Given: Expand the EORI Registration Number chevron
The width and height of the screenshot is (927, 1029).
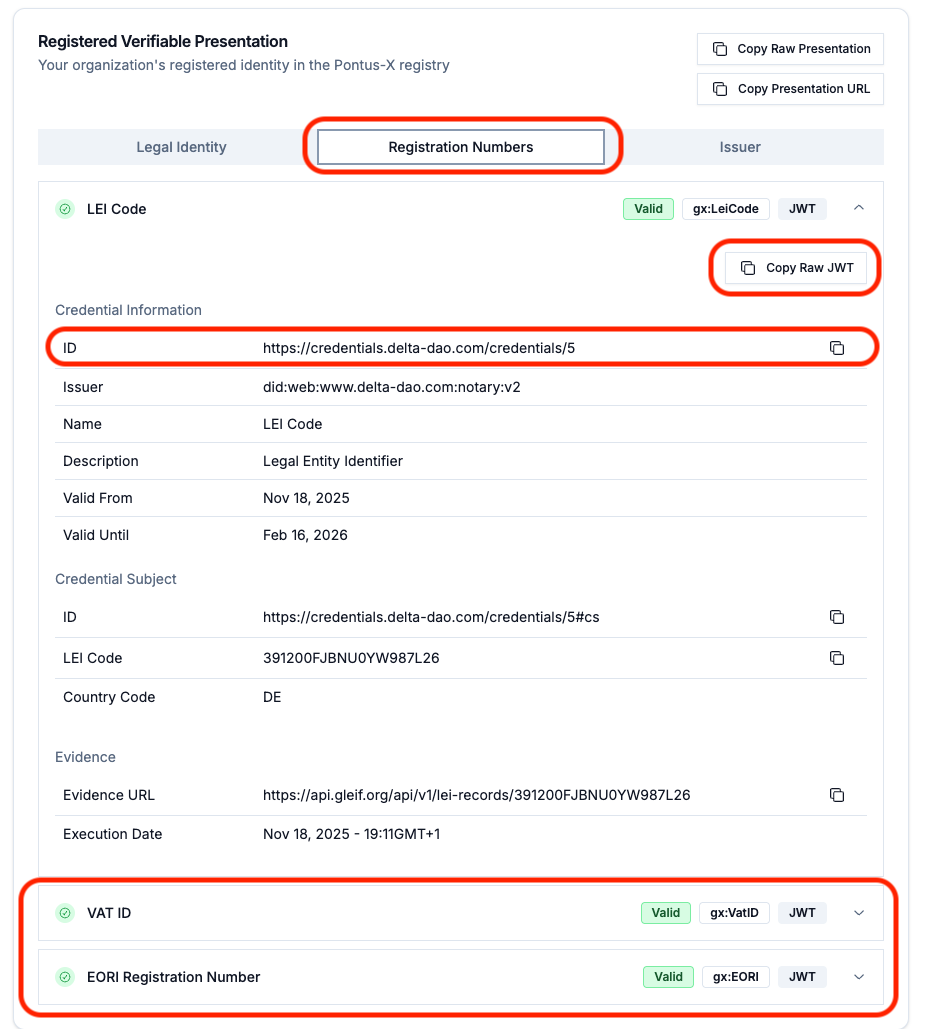Looking at the screenshot, I should [859, 977].
